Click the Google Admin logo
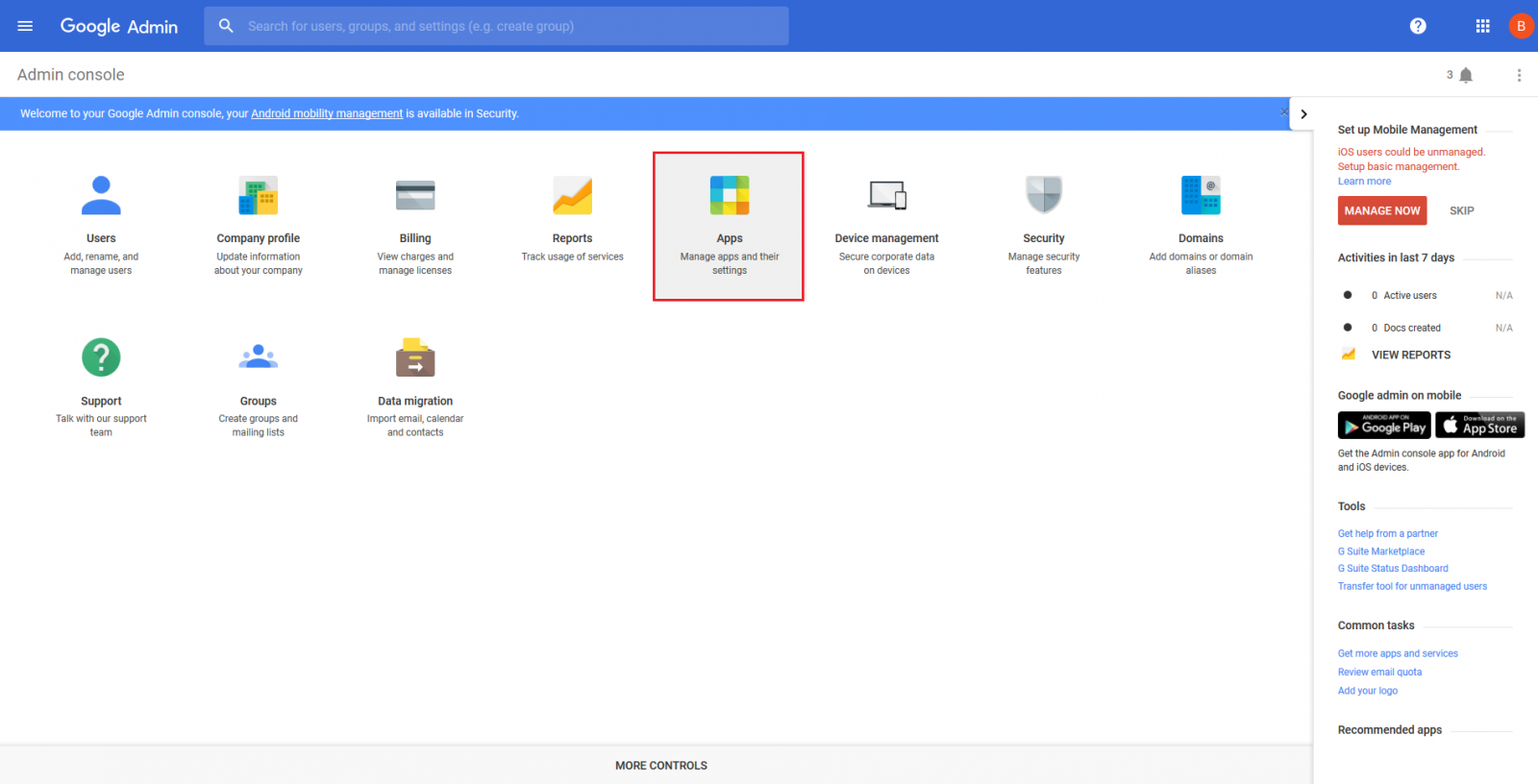The height and width of the screenshot is (784, 1538). tap(118, 26)
